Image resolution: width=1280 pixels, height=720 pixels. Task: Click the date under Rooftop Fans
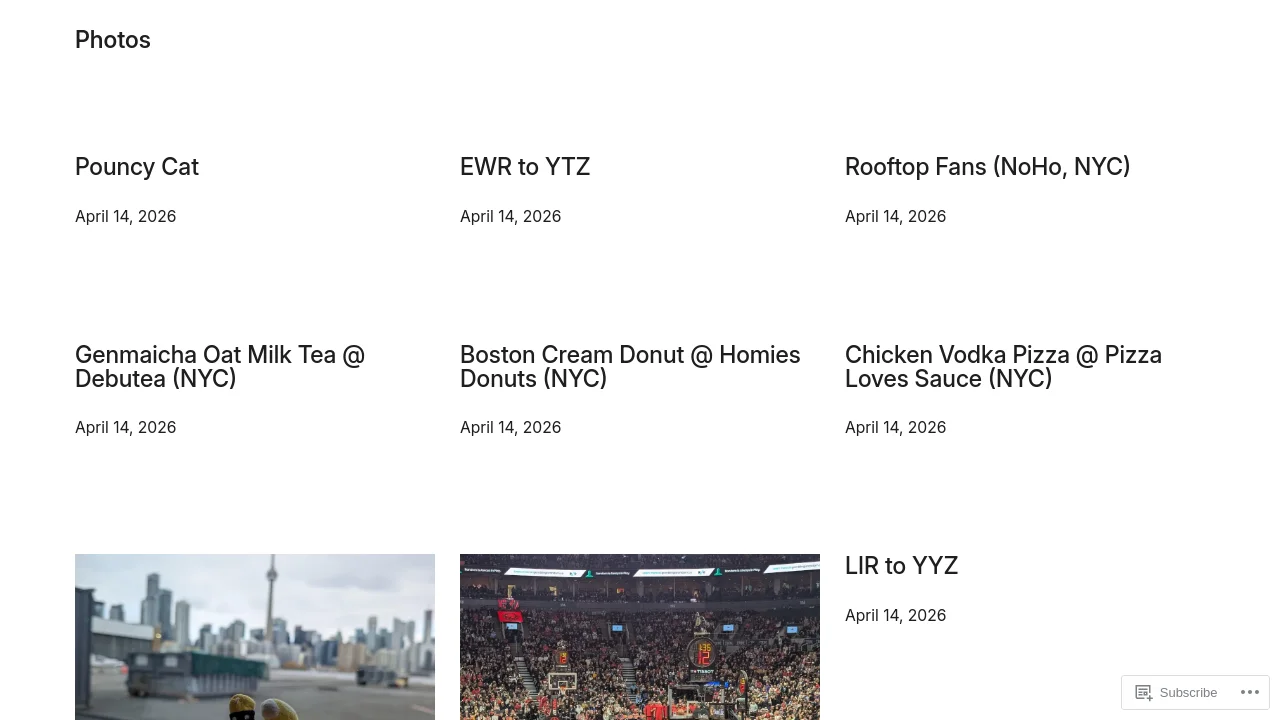click(896, 216)
